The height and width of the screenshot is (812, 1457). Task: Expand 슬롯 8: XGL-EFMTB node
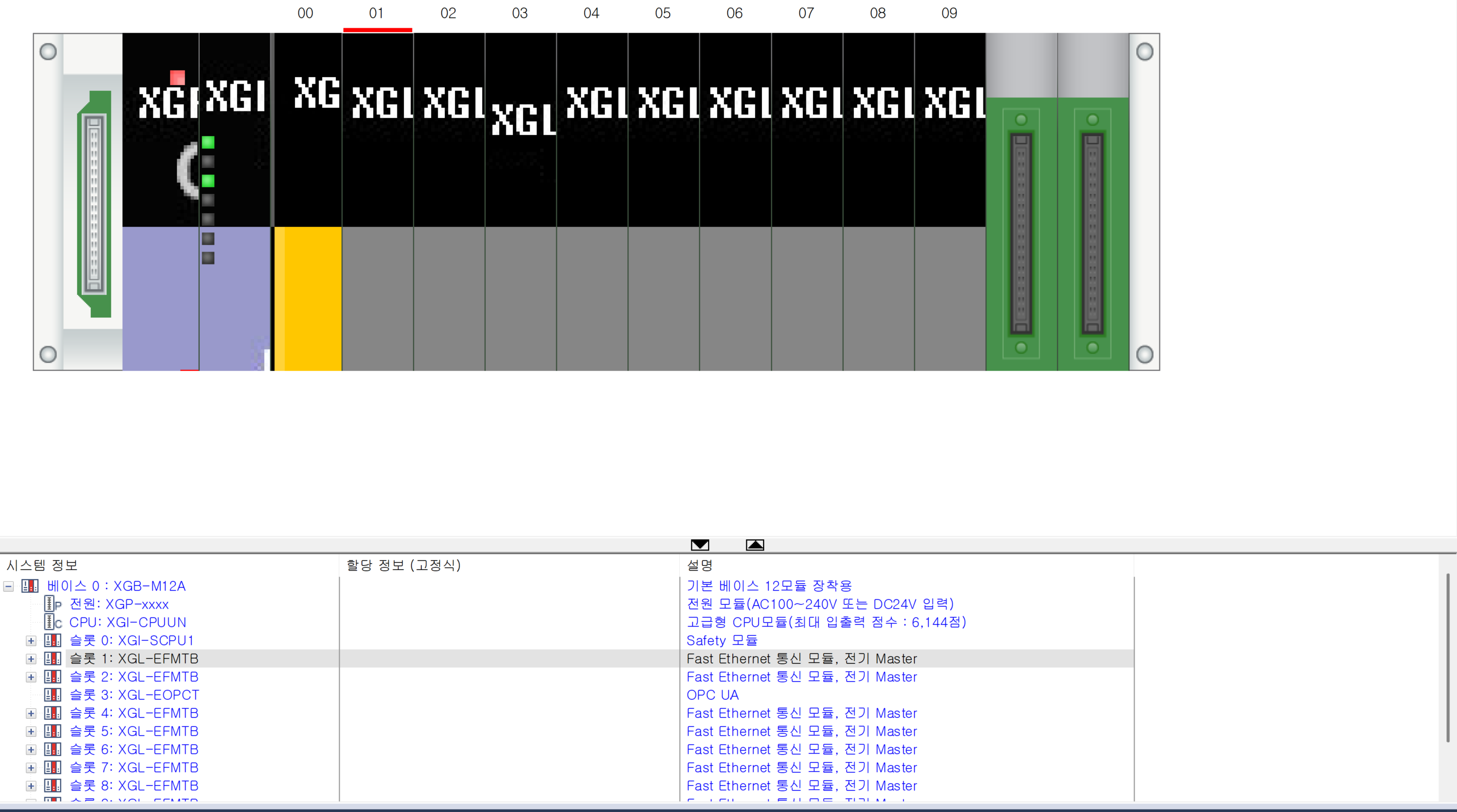point(31,785)
